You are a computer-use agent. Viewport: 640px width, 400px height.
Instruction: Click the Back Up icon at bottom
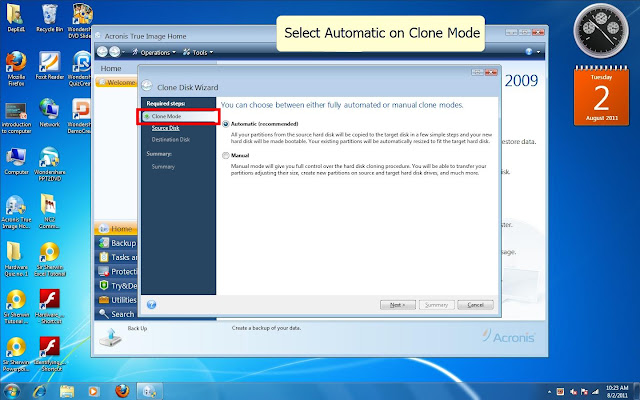tap(110, 337)
